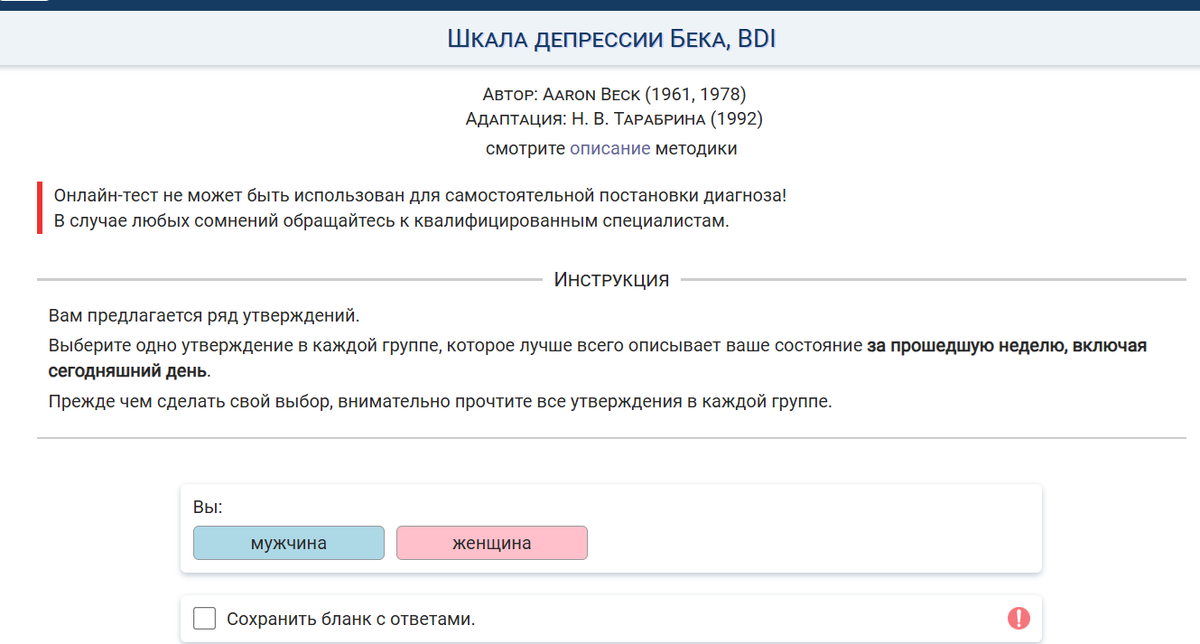Click the adaptation line Н. В. Тарабрина
Image resolution: width=1200 pixels, height=644 pixels.
click(x=612, y=118)
